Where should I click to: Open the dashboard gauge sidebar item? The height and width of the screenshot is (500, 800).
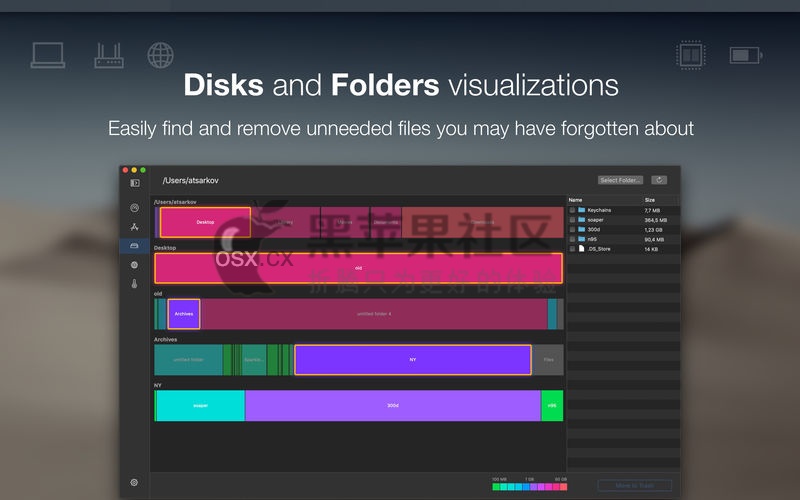[x=135, y=208]
